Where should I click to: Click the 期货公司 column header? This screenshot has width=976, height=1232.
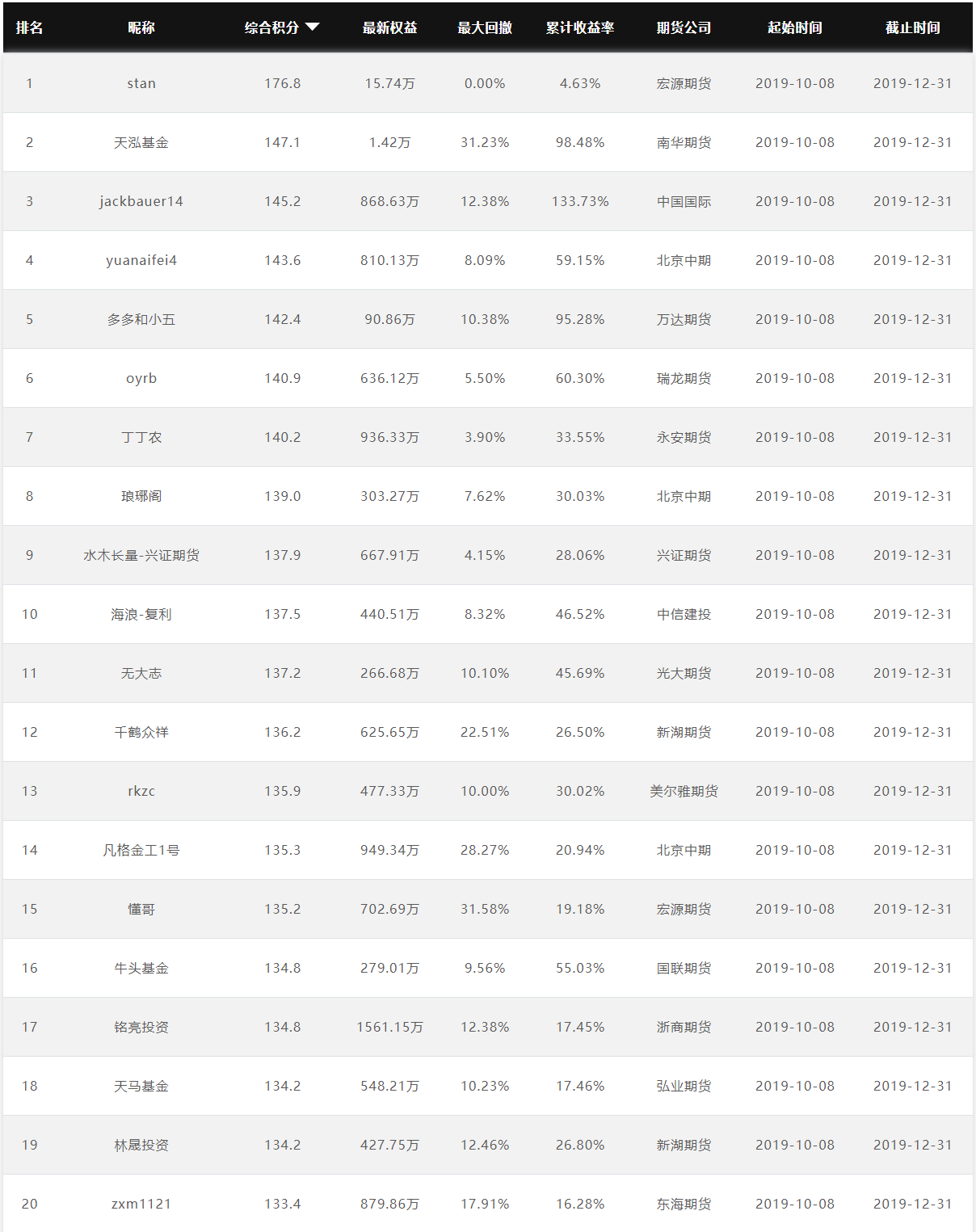tap(684, 27)
